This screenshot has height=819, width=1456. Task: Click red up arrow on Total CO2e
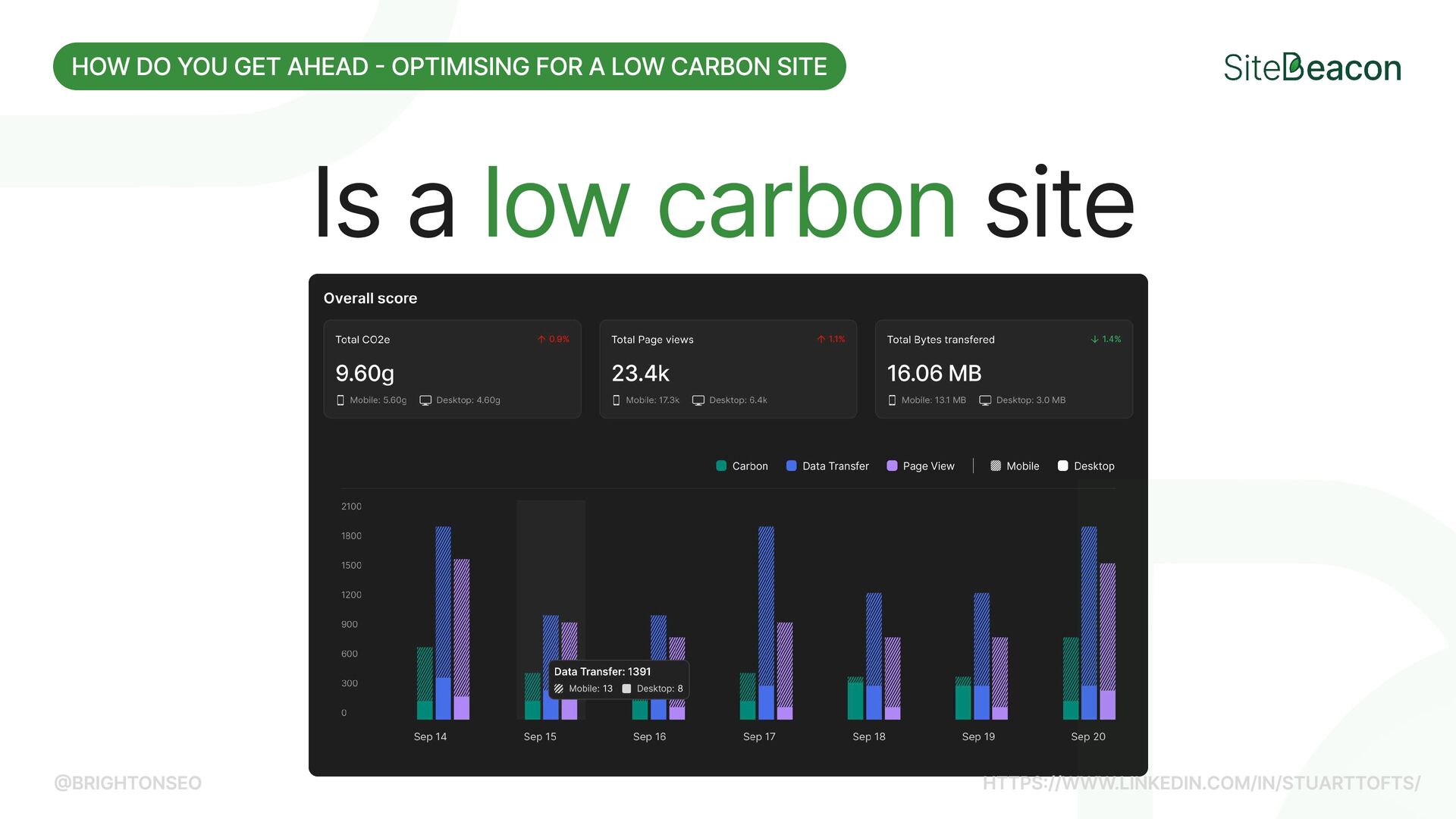(x=541, y=340)
